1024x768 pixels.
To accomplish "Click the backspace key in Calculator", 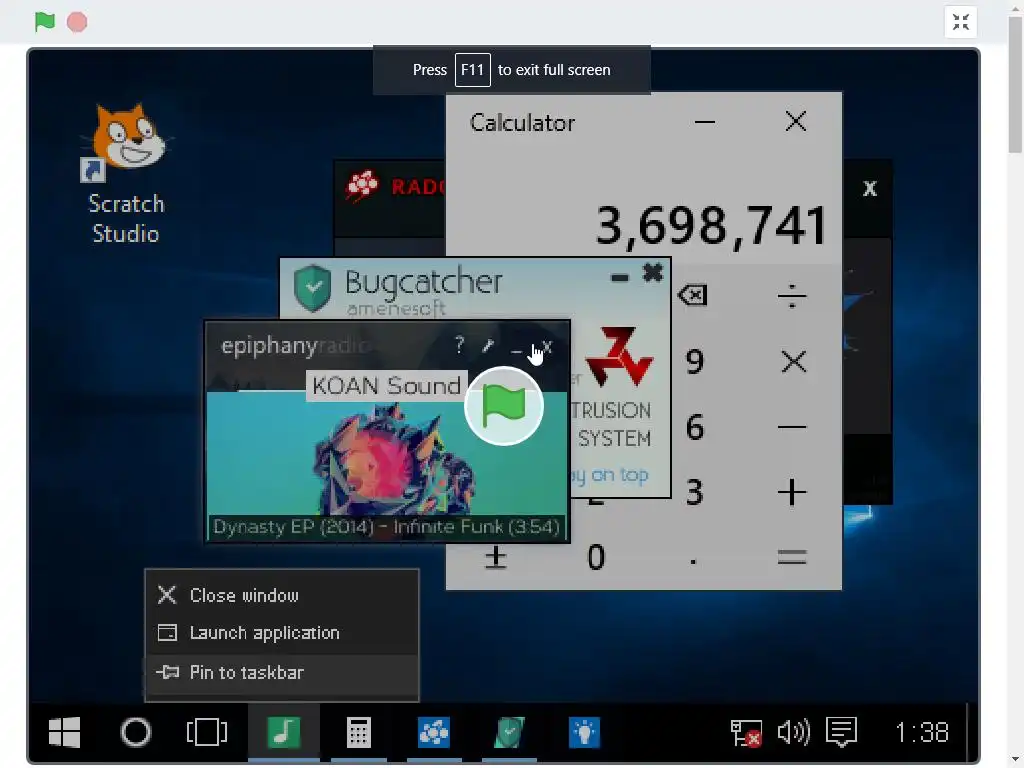I will point(693,295).
